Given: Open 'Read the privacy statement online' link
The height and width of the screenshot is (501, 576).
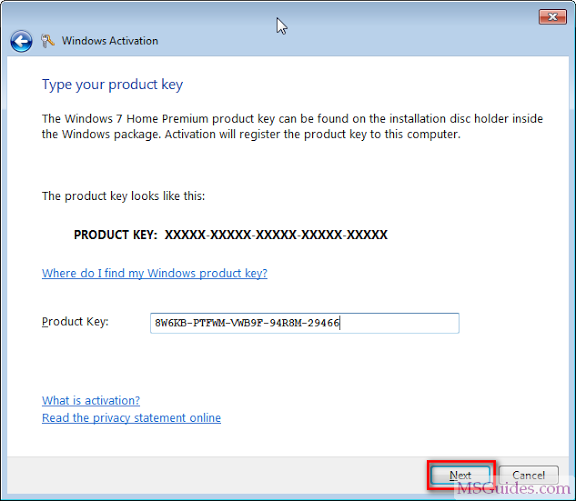Looking at the screenshot, I should pos(131,418).
